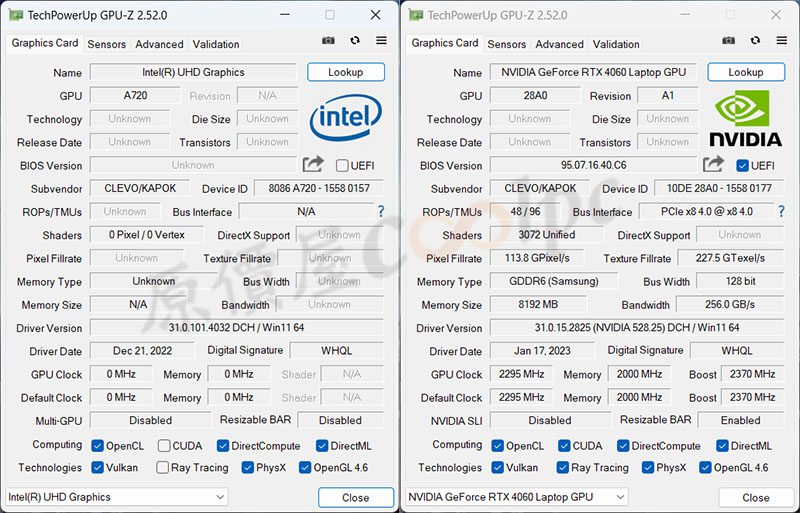This screenshot has width=800, height=513.
Task: Switch to Advanced tab in NVIDIA window
Action: pos(559,44)
